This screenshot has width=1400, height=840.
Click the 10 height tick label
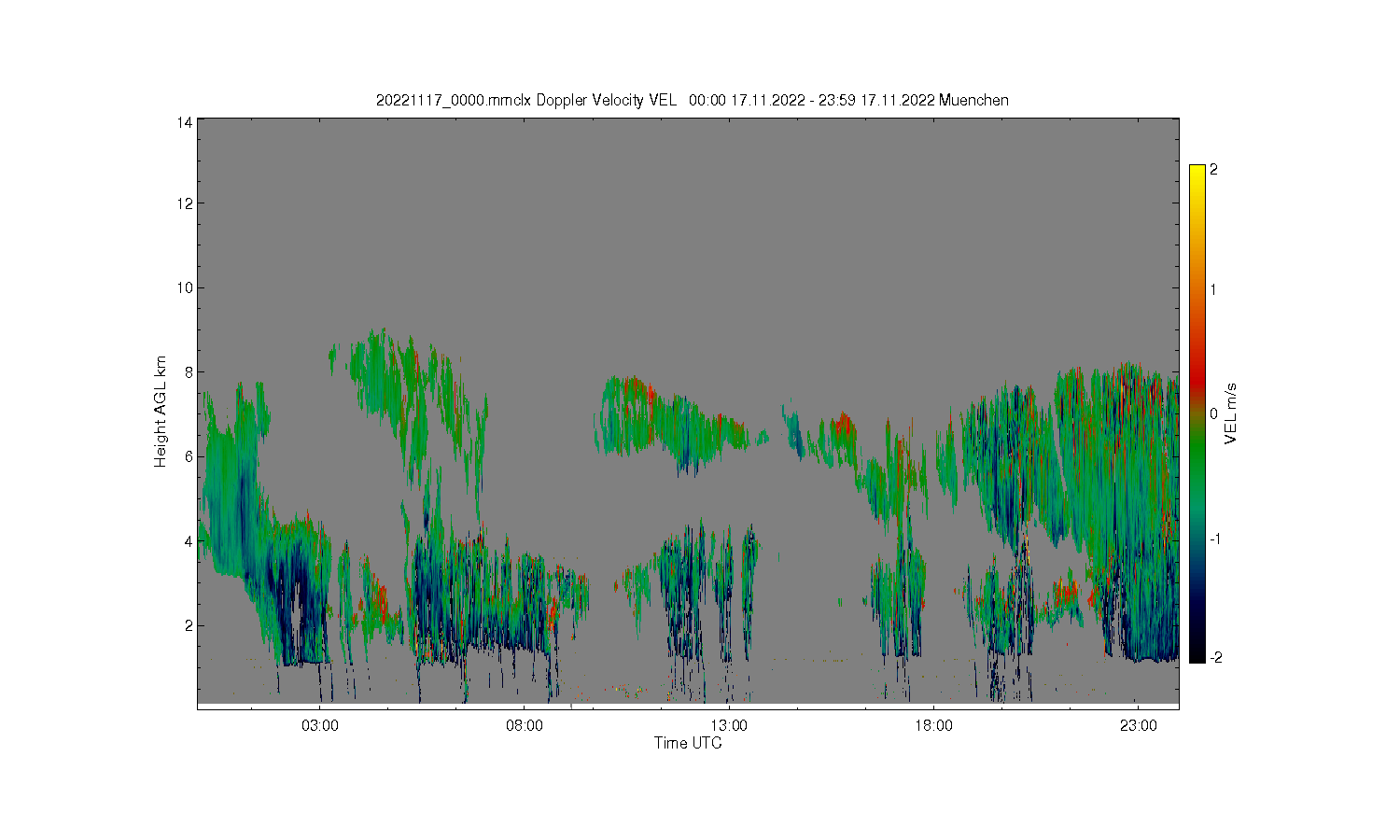coord(185,287)
